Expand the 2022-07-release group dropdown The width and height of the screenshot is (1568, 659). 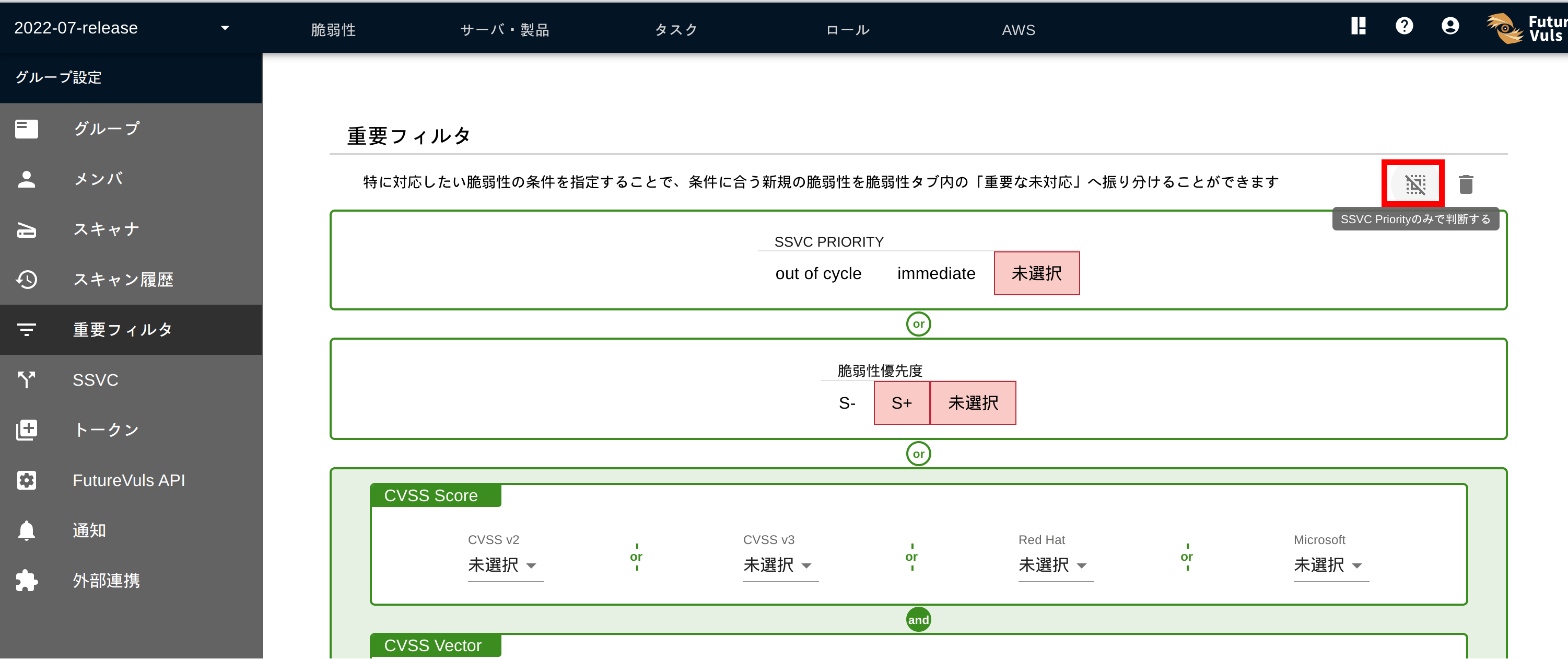click(x=122, y=28)
